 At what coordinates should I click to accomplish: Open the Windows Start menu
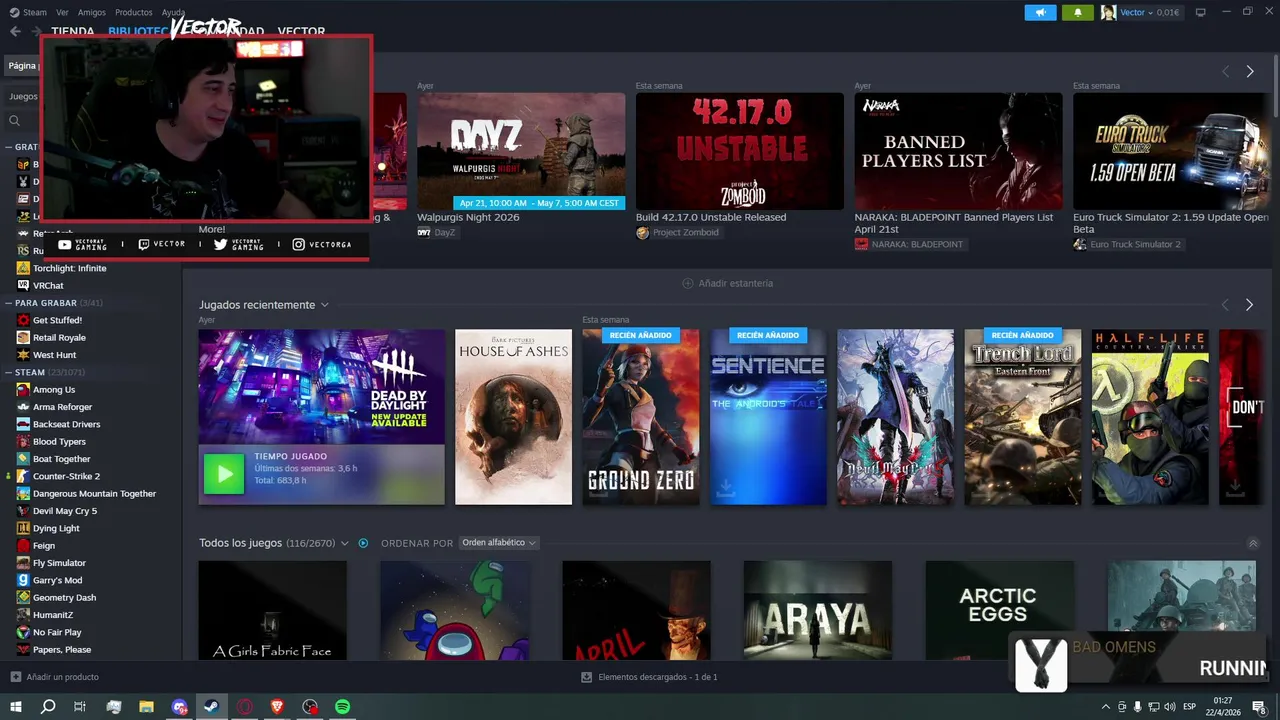point(15,707)
